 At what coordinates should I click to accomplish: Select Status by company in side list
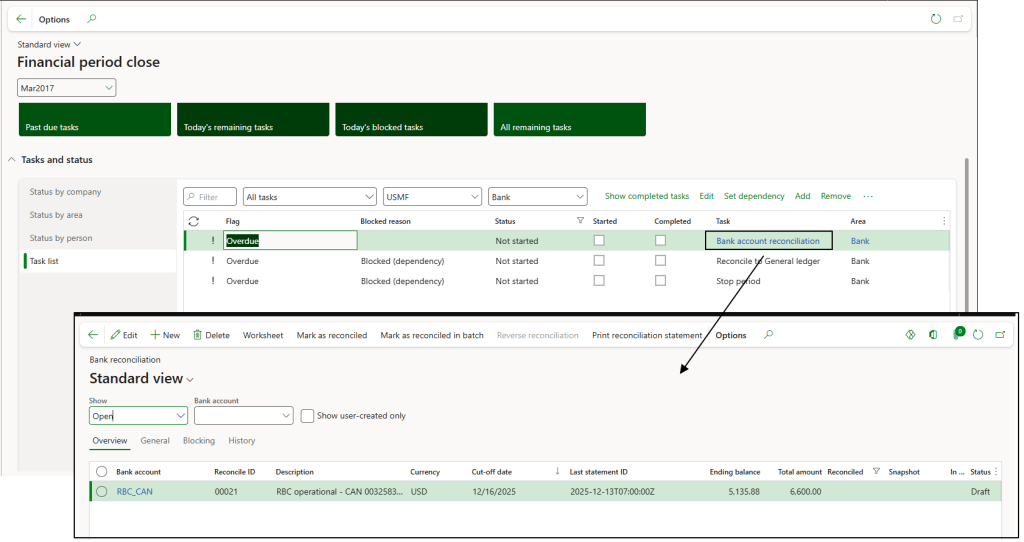(66, 192)
